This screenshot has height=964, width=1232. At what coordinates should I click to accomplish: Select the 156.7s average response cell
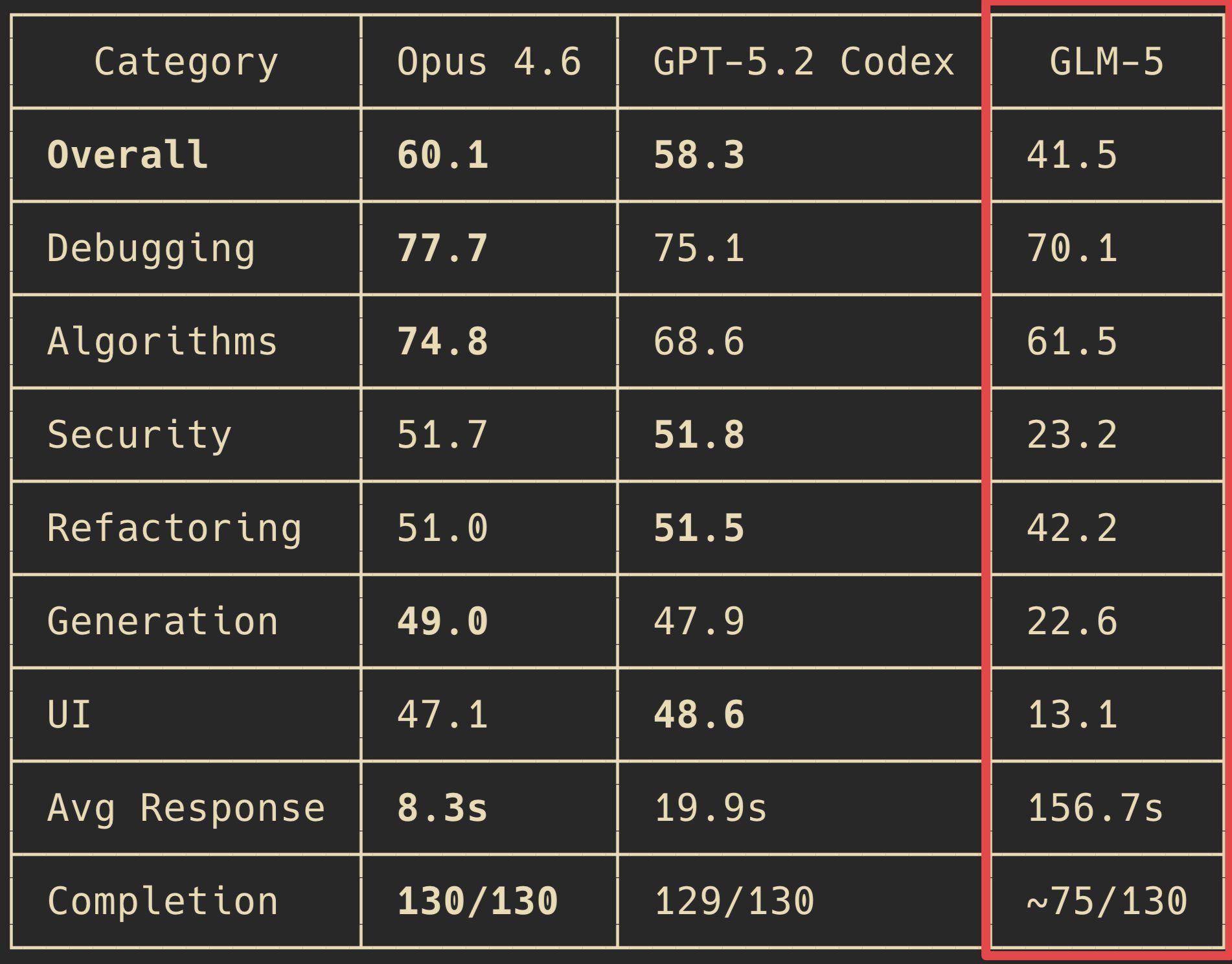[x=1095, y=808]
